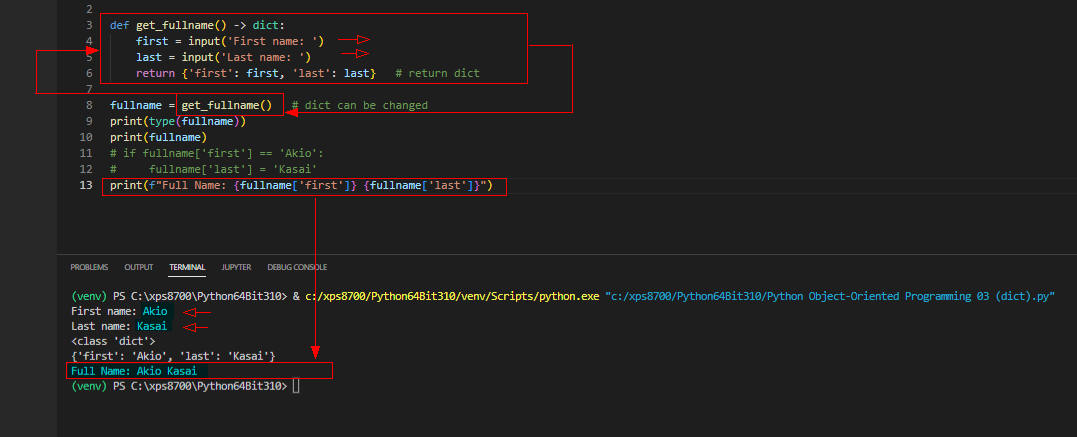The width and height of the screenshot is (1077, 437).
Task: Open the OUTPUT panel tab
Action: click(139, 267)
